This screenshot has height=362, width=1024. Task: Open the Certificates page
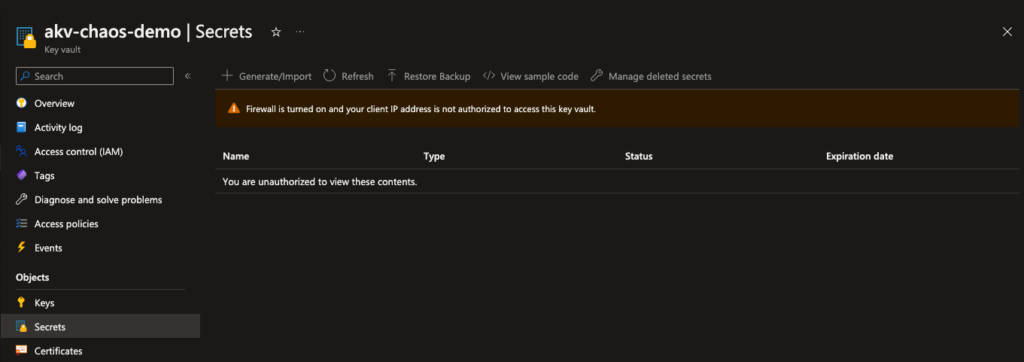(x=58, y=351)
